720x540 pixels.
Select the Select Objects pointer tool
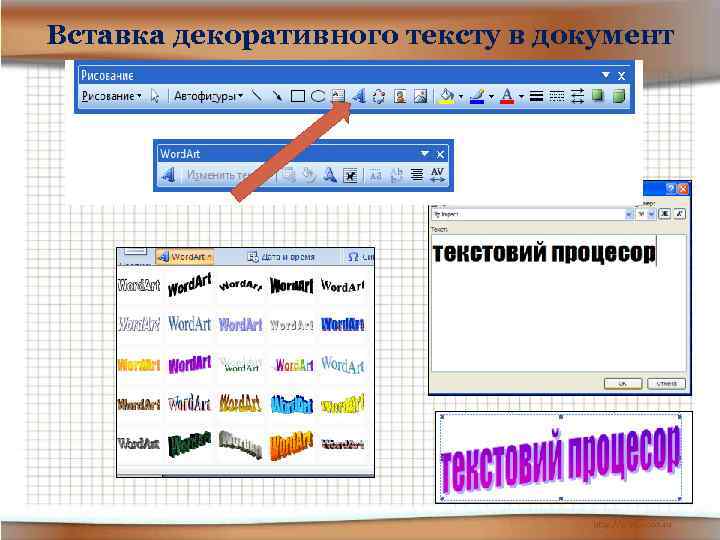pos(155,96)
